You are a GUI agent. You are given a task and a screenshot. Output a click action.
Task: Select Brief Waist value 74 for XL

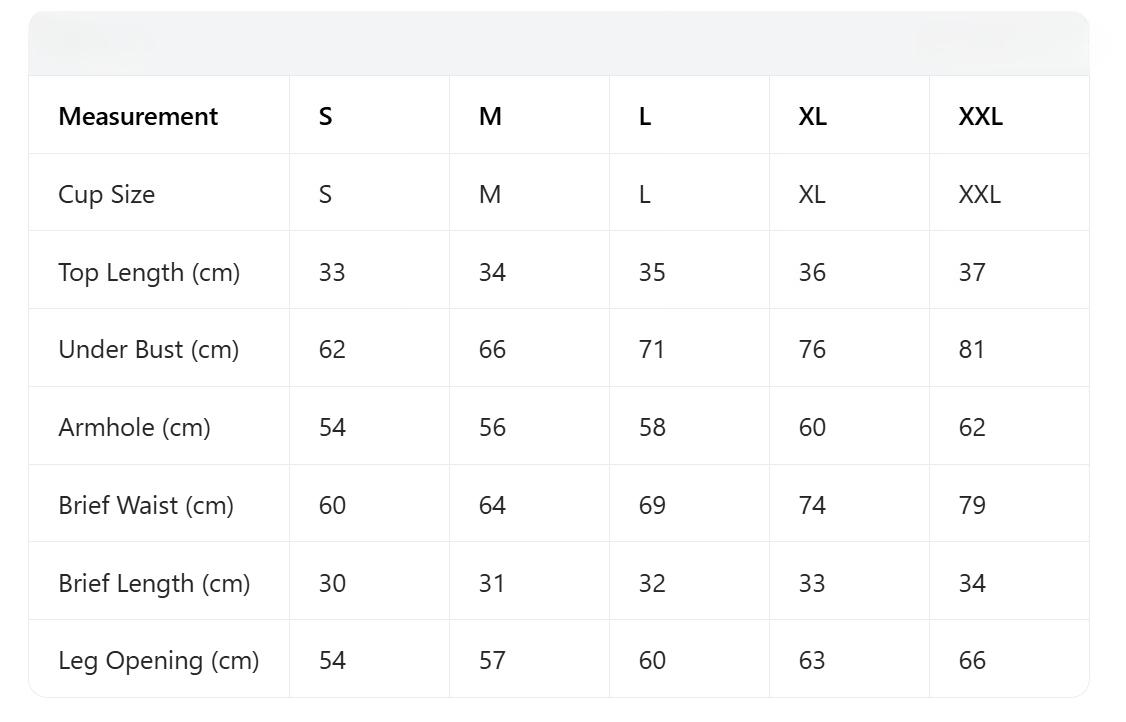pyautogui.click(x=812, y=505)
